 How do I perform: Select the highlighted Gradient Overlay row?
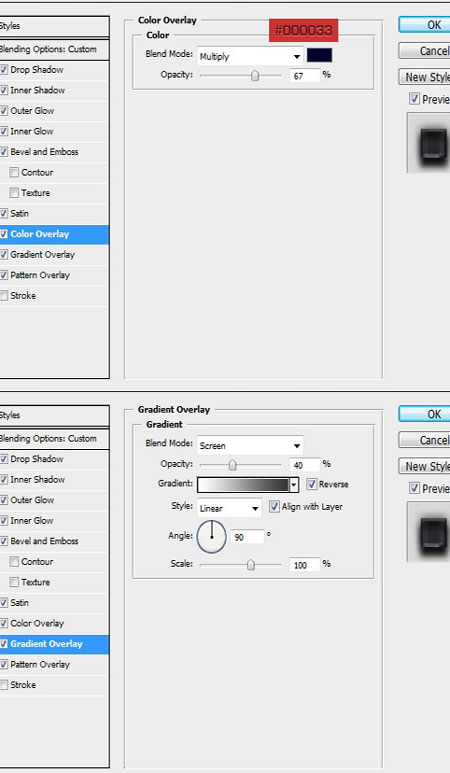point(53,644)
